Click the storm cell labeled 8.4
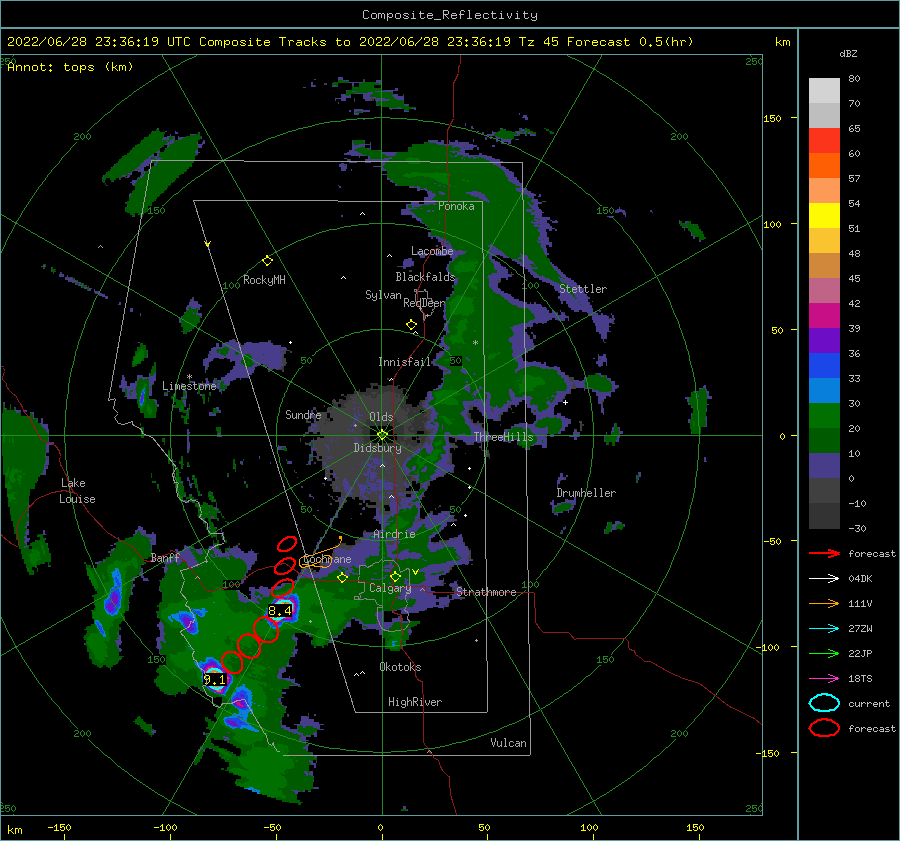Image resolution: width=900 pixels, height=841 pixels. [x=280, y=611]
